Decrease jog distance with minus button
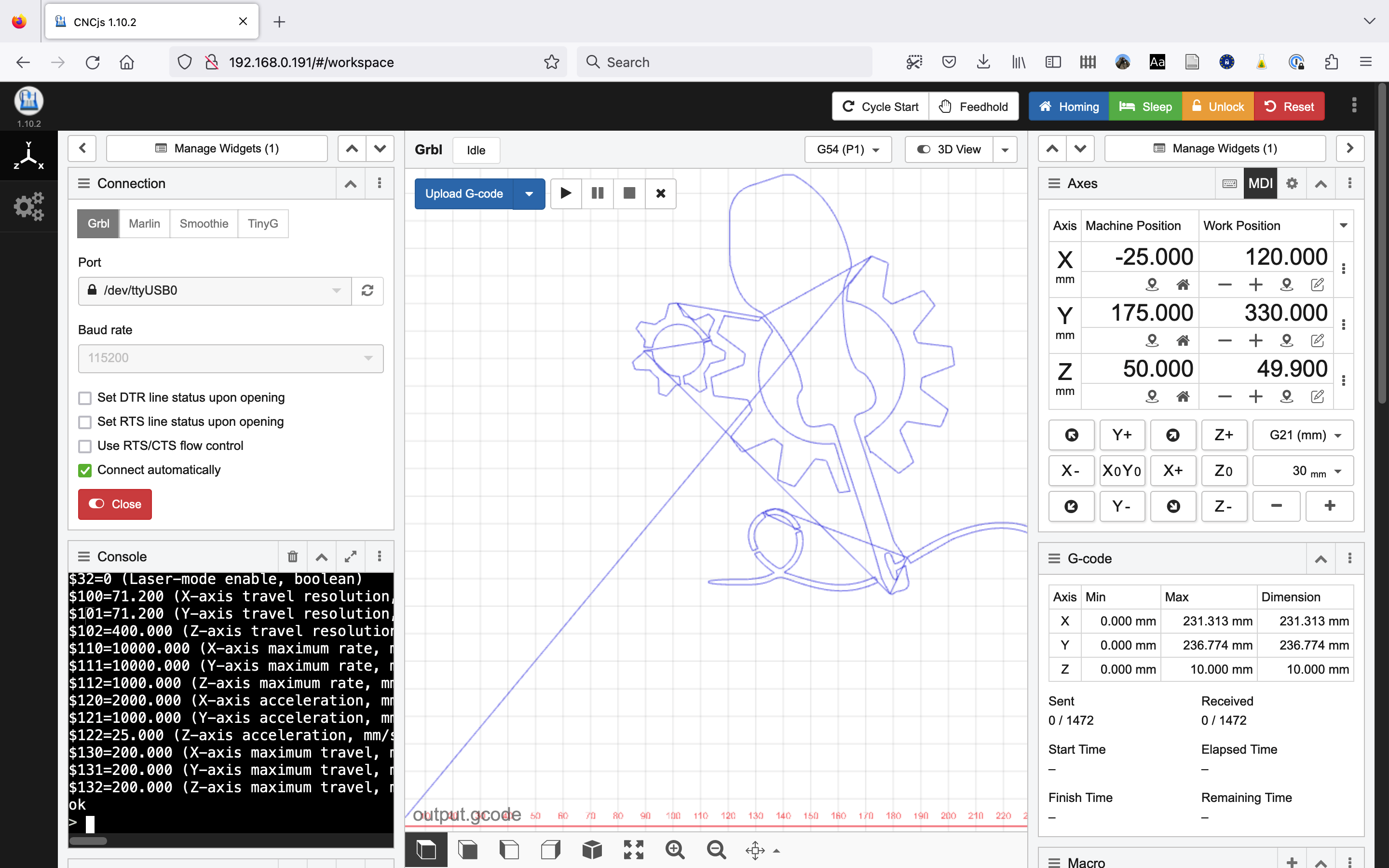 coord(1277,506)
